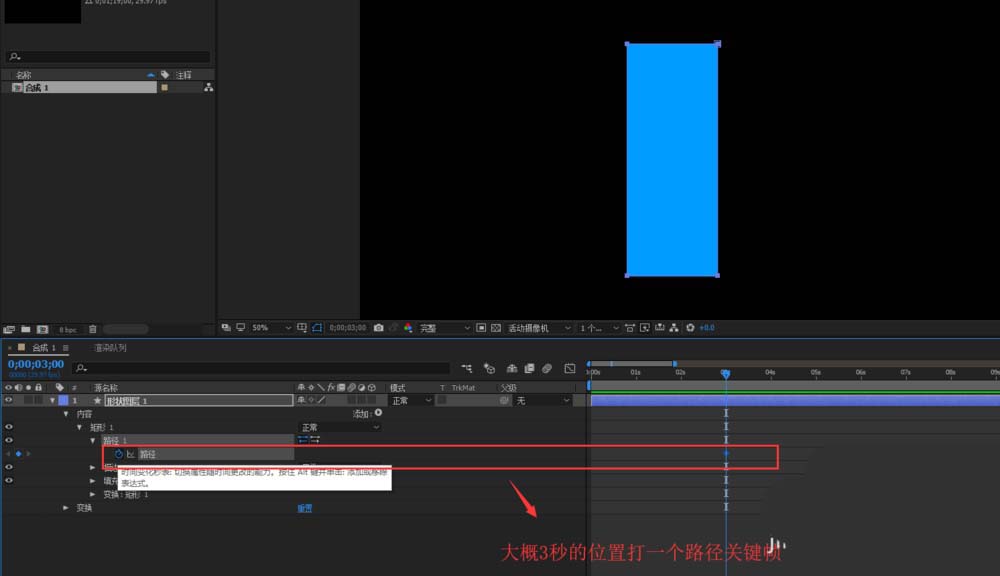Click always preview this view icon

pyautogui.click(x=226, y=328)
